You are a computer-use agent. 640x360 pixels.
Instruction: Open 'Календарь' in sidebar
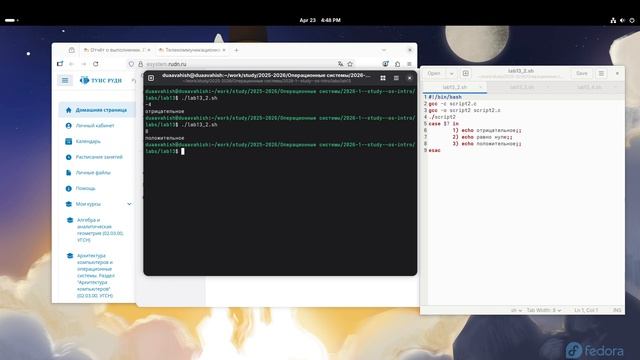point(88,141)
